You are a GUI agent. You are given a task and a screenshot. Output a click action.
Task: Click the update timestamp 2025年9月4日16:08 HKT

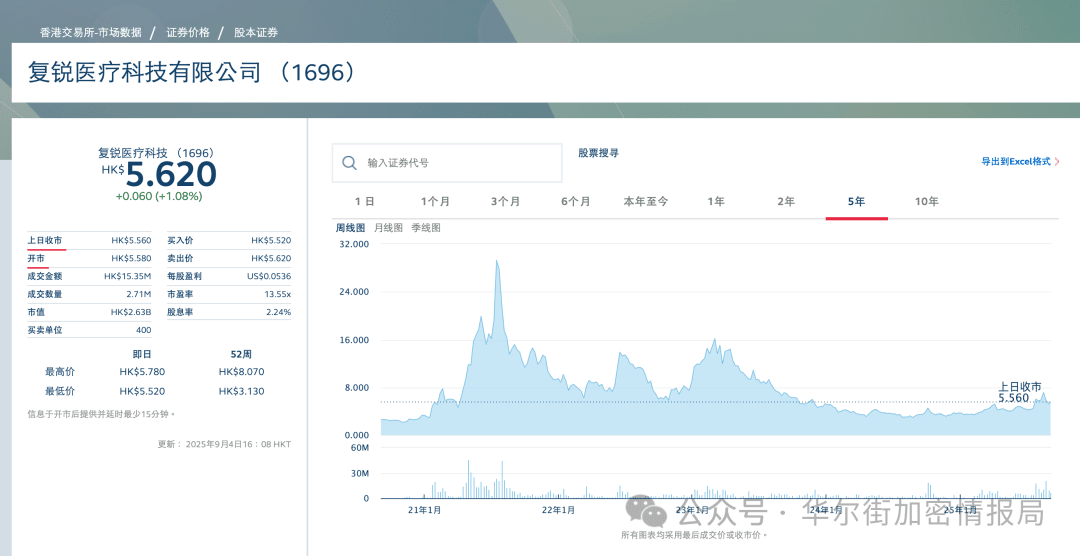pos(238,444)
